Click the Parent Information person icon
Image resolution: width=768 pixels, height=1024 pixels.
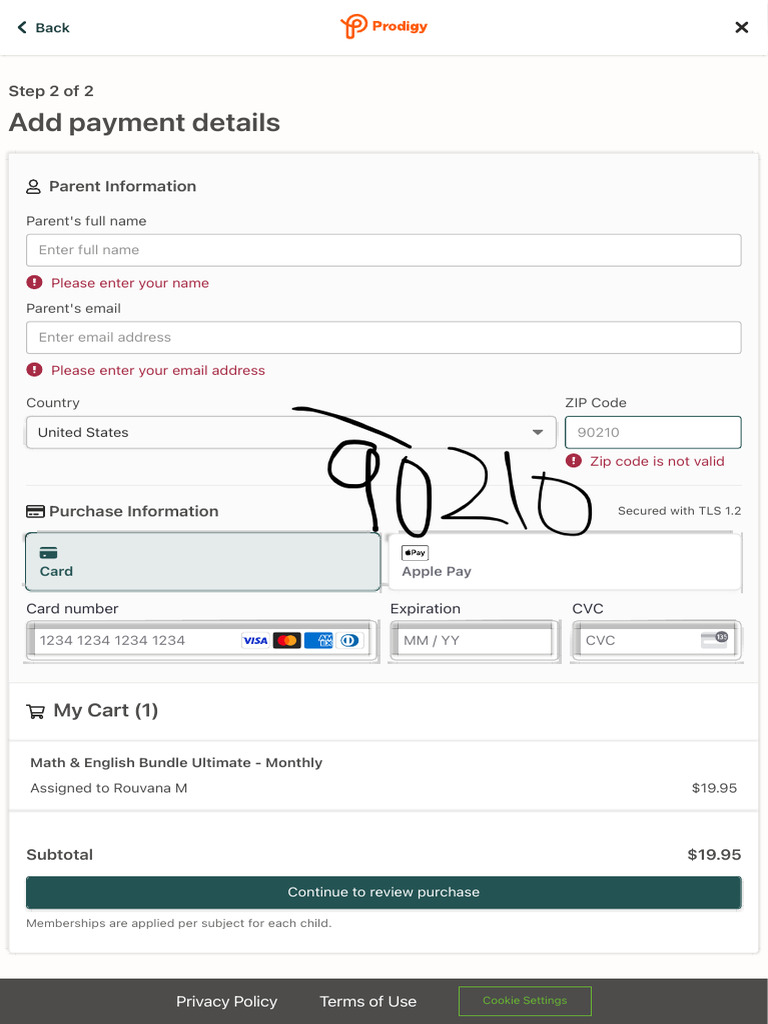point(34,187)
